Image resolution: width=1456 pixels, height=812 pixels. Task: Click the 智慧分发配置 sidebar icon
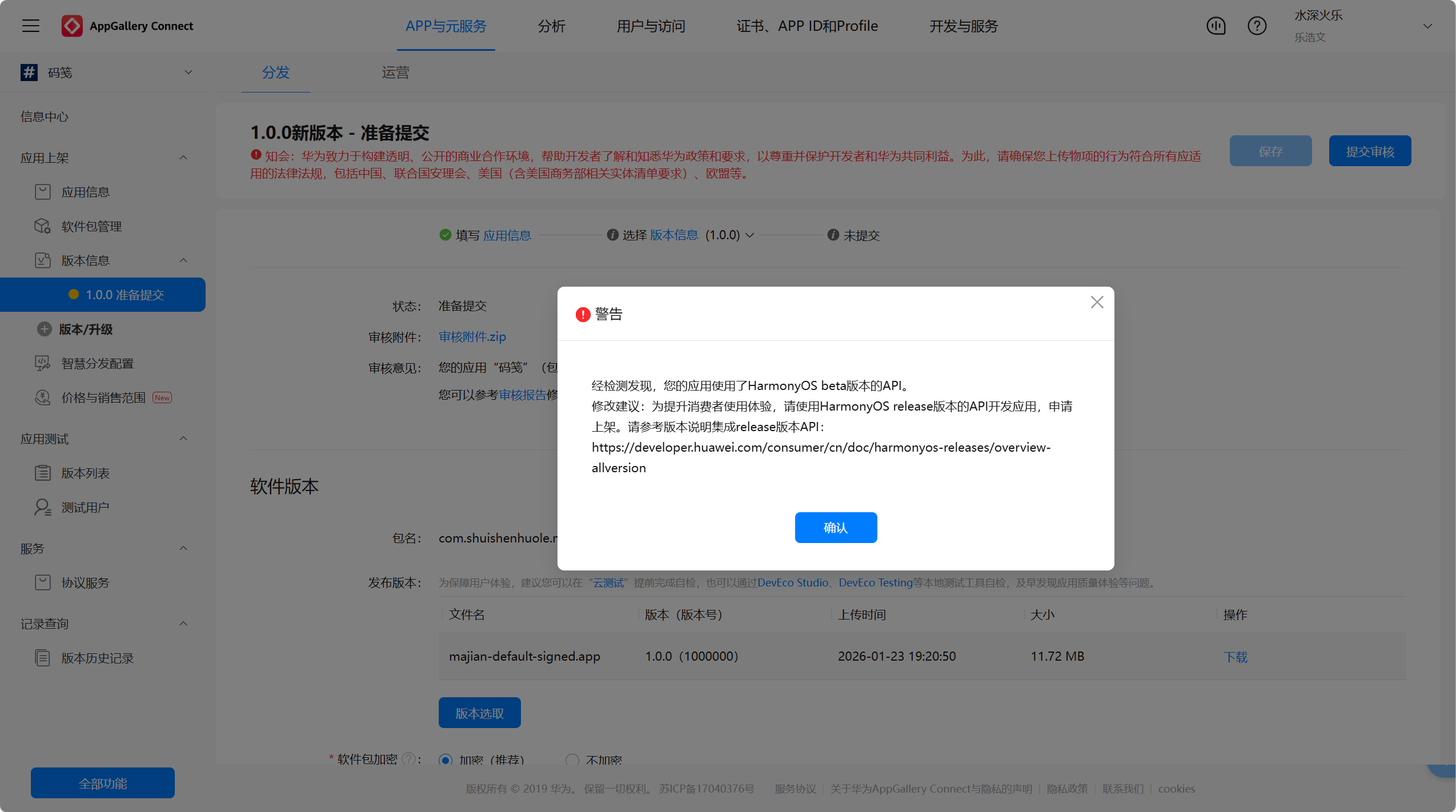click(x=43, y=363)
